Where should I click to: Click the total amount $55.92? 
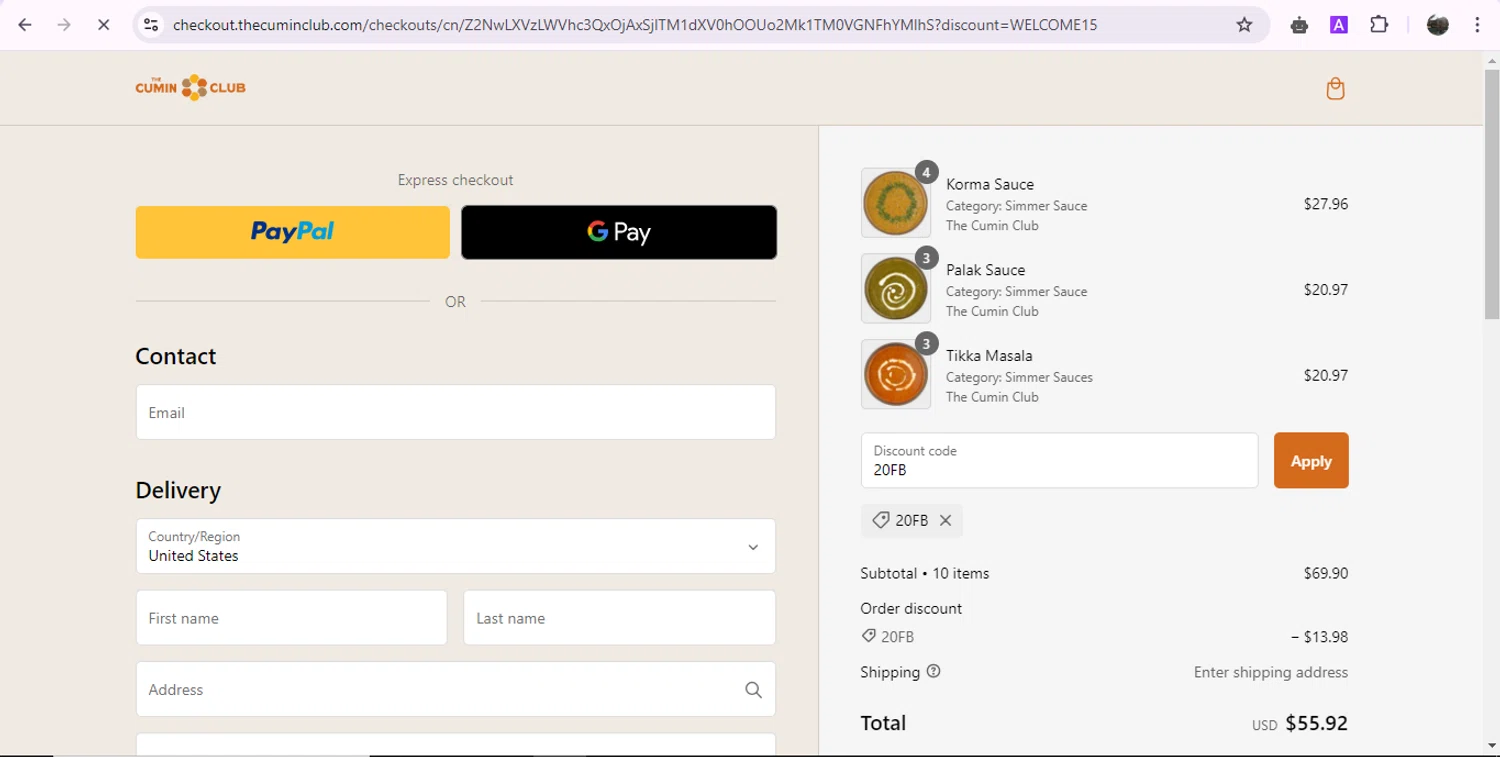coord(1317,723)
